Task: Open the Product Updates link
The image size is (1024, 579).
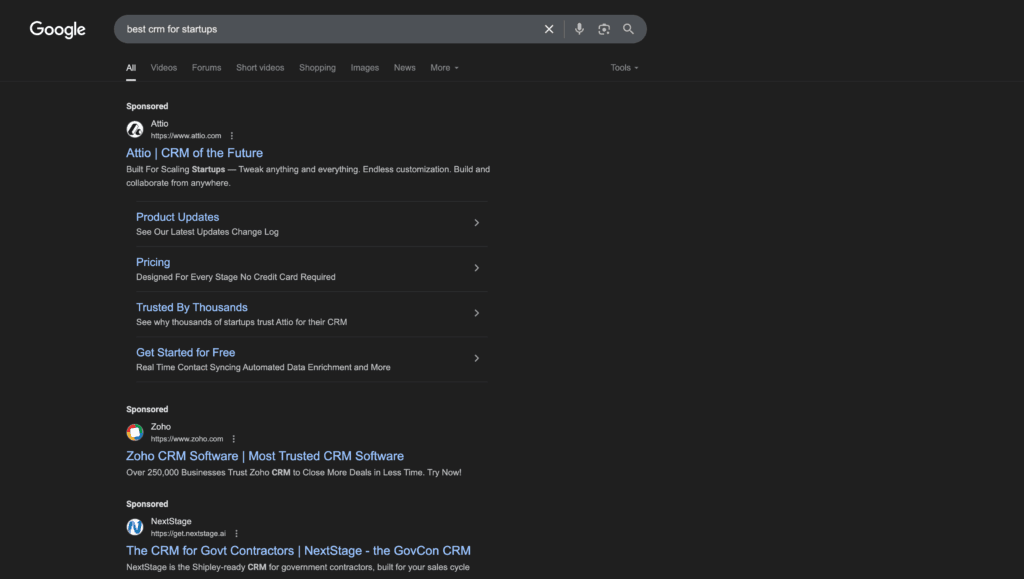Action: coord(178,217)
